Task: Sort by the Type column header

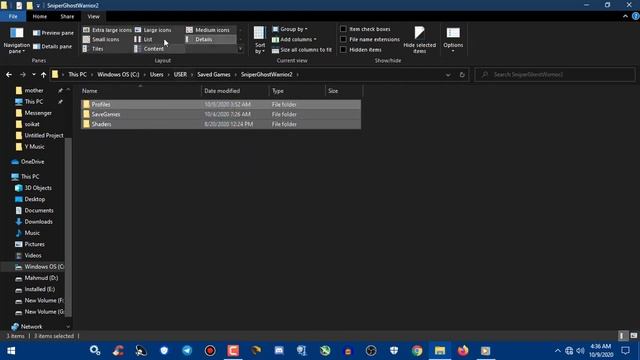Action: (x=297, y=91)
